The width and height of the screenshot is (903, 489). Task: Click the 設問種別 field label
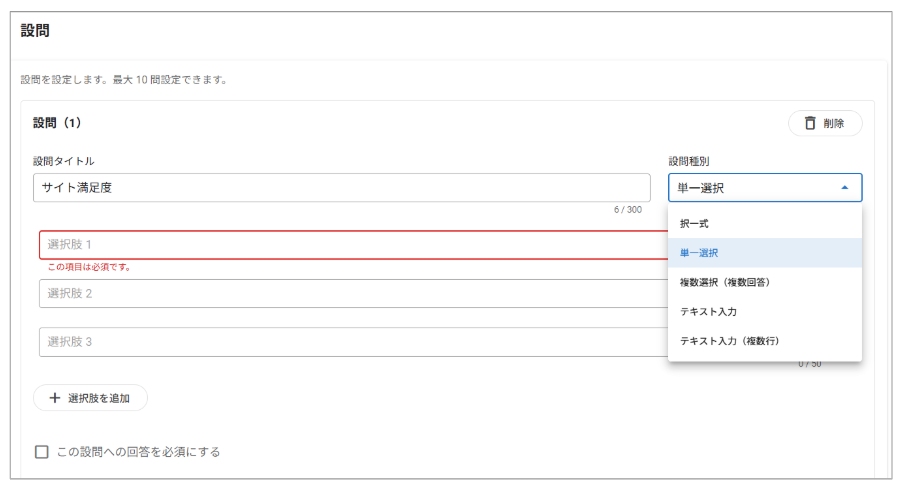click(690, 161)
